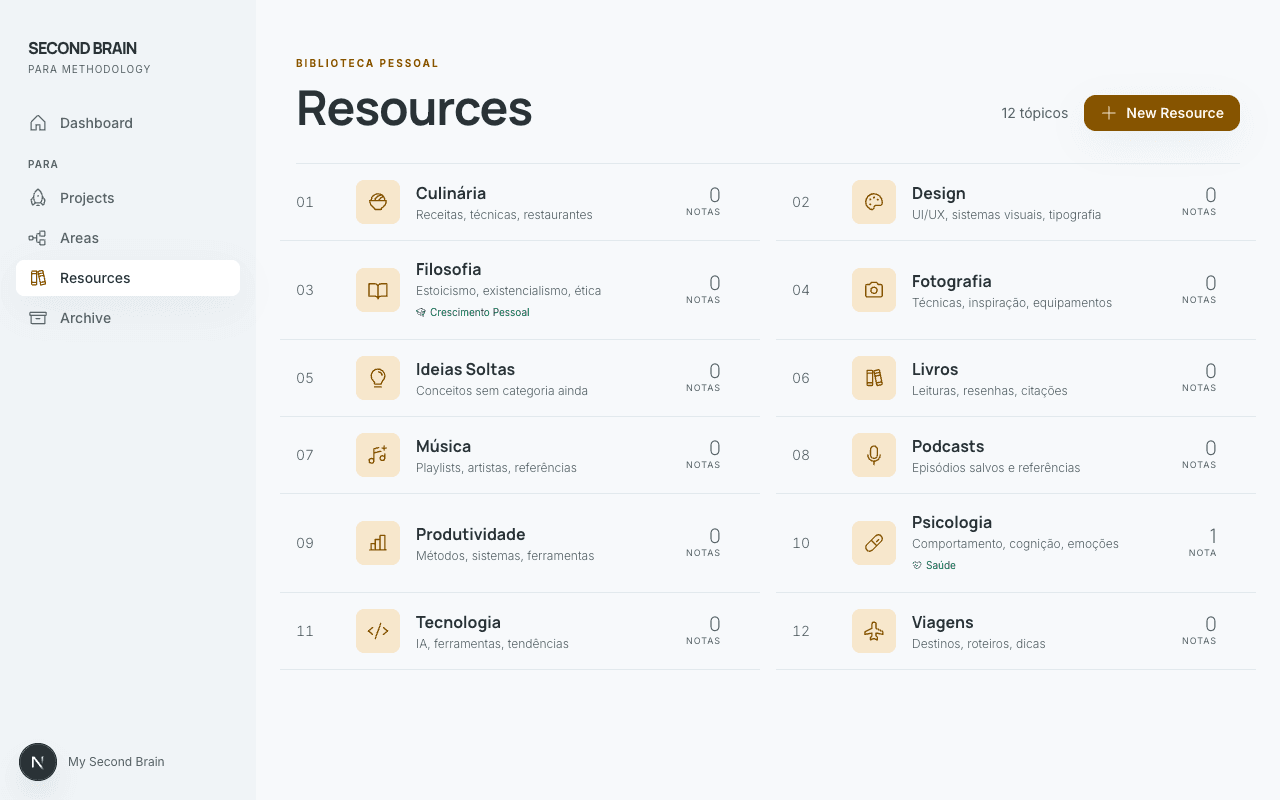Go to Projects in the sidebar
1280x800 pixels.
(128, 198)
